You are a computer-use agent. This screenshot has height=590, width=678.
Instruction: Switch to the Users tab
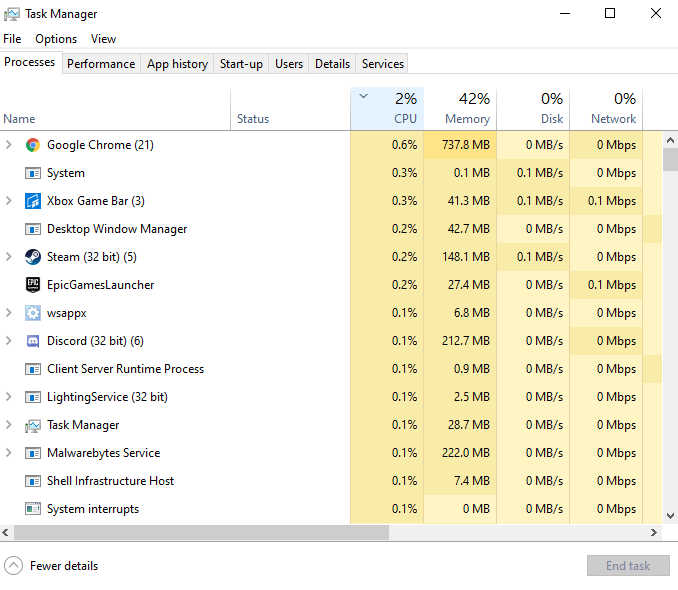(289, 64)
